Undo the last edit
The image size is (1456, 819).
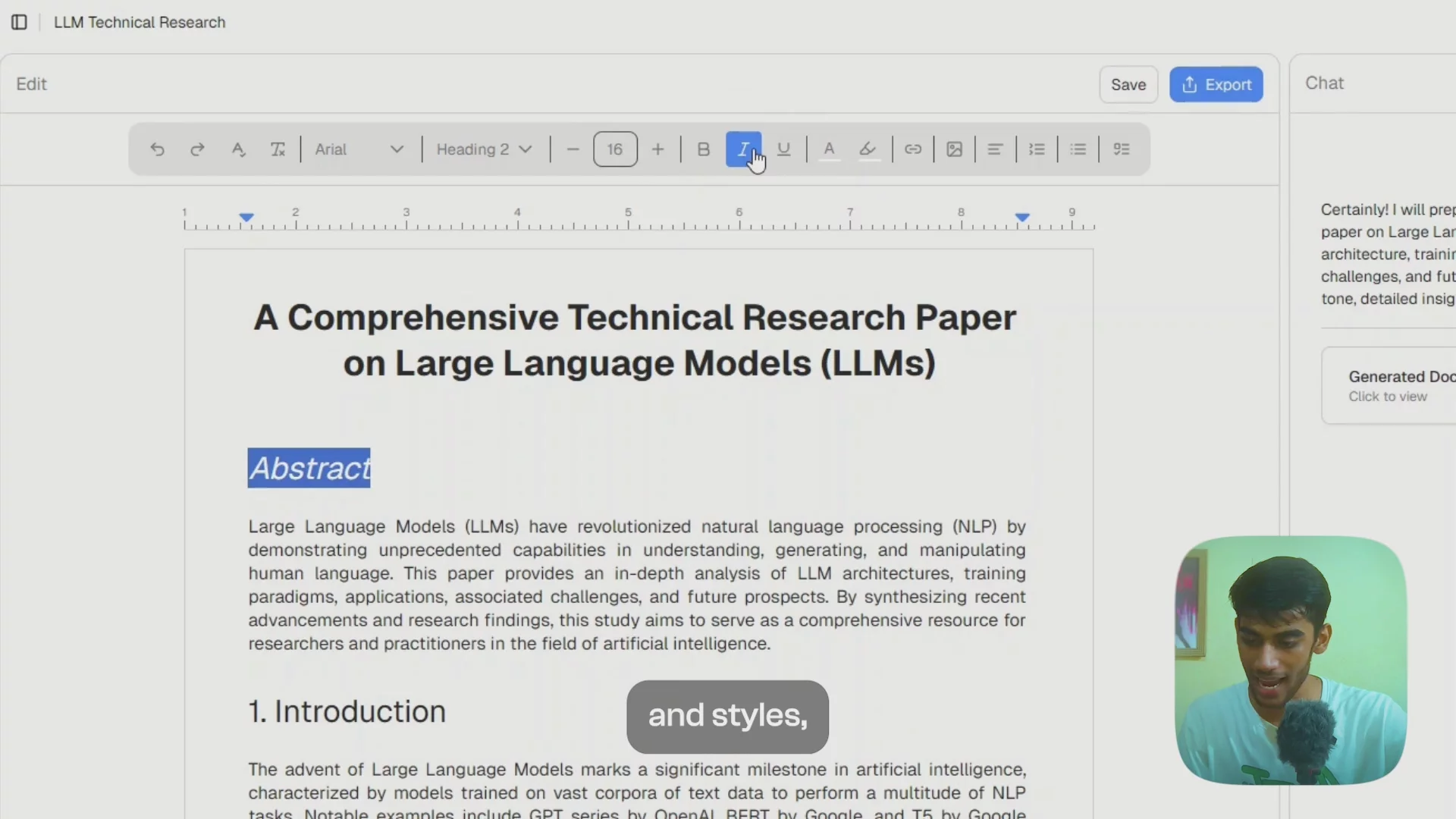pyautogui.click(x=157, y=149)
